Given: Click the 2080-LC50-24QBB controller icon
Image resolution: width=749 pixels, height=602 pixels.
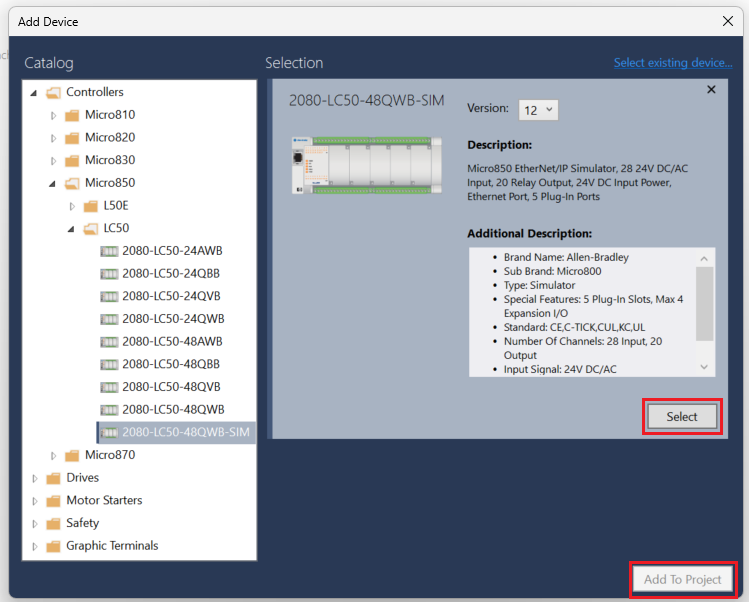Looking at the screenshot, I should click(x=109, y=274).
